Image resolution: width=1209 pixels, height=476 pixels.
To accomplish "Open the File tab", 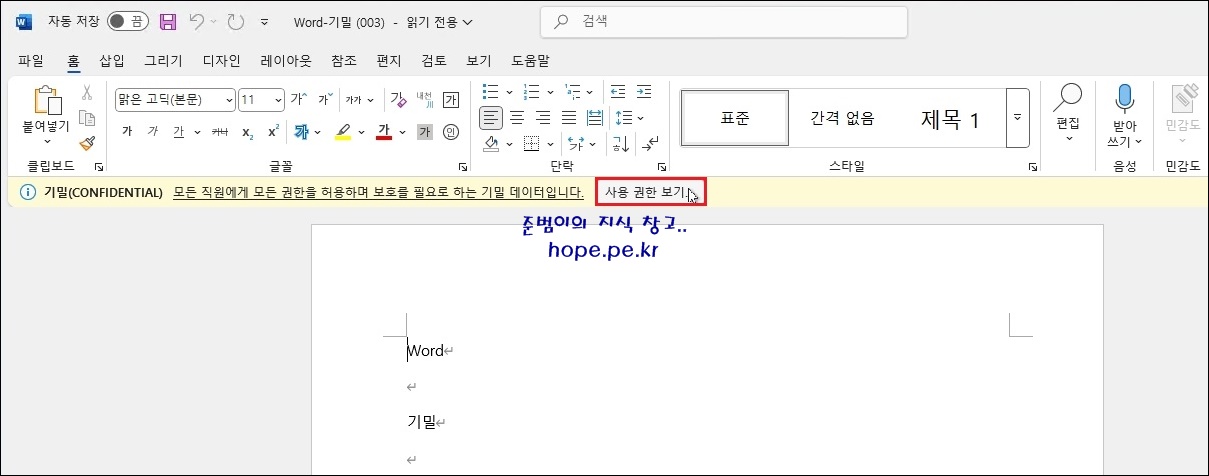I will click(x=31, y=60).
